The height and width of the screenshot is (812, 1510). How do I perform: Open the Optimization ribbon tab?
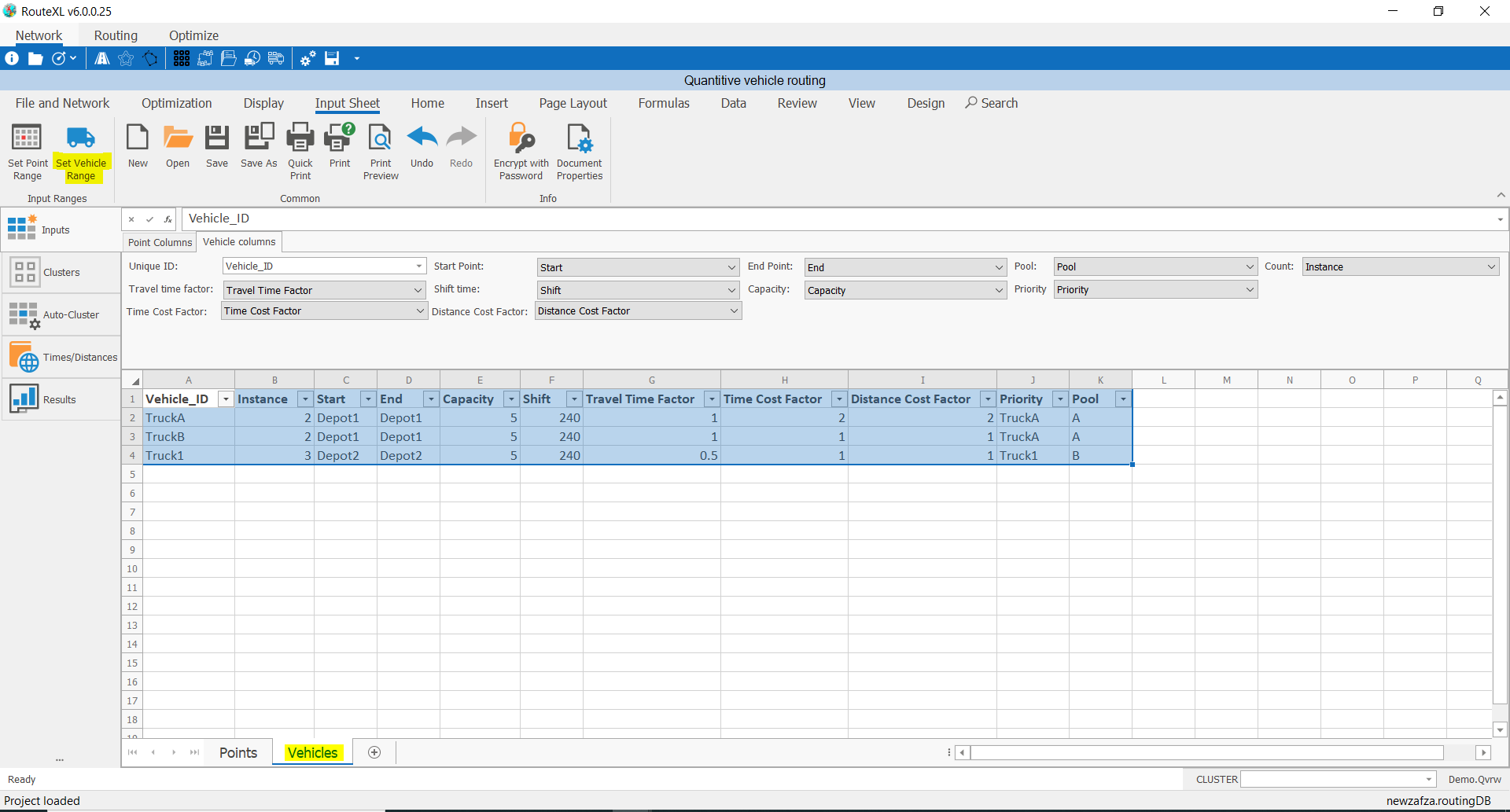pyautogui.click(x=177, y=103)
